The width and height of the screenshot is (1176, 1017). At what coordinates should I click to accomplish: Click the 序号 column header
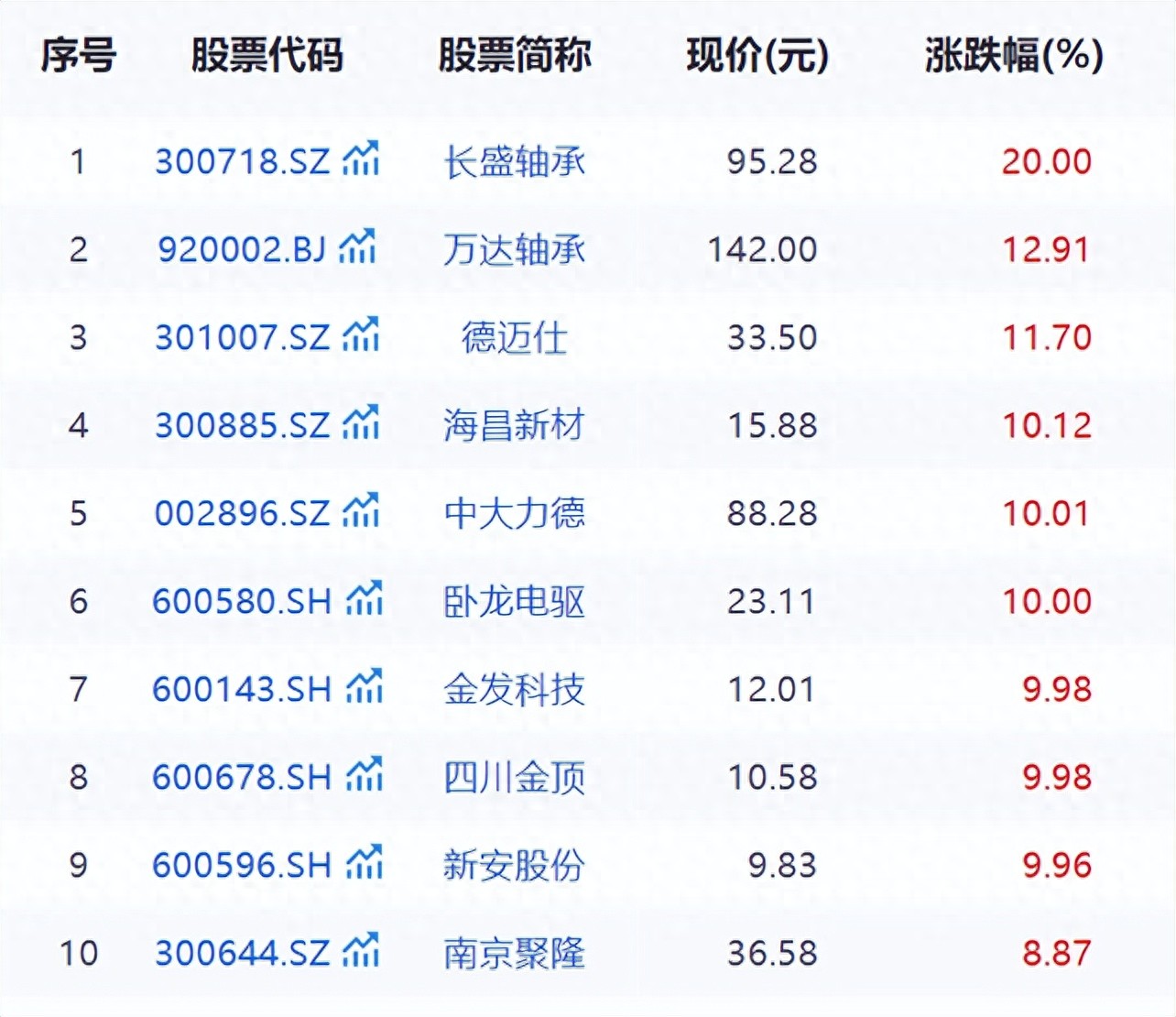[79, 56]
